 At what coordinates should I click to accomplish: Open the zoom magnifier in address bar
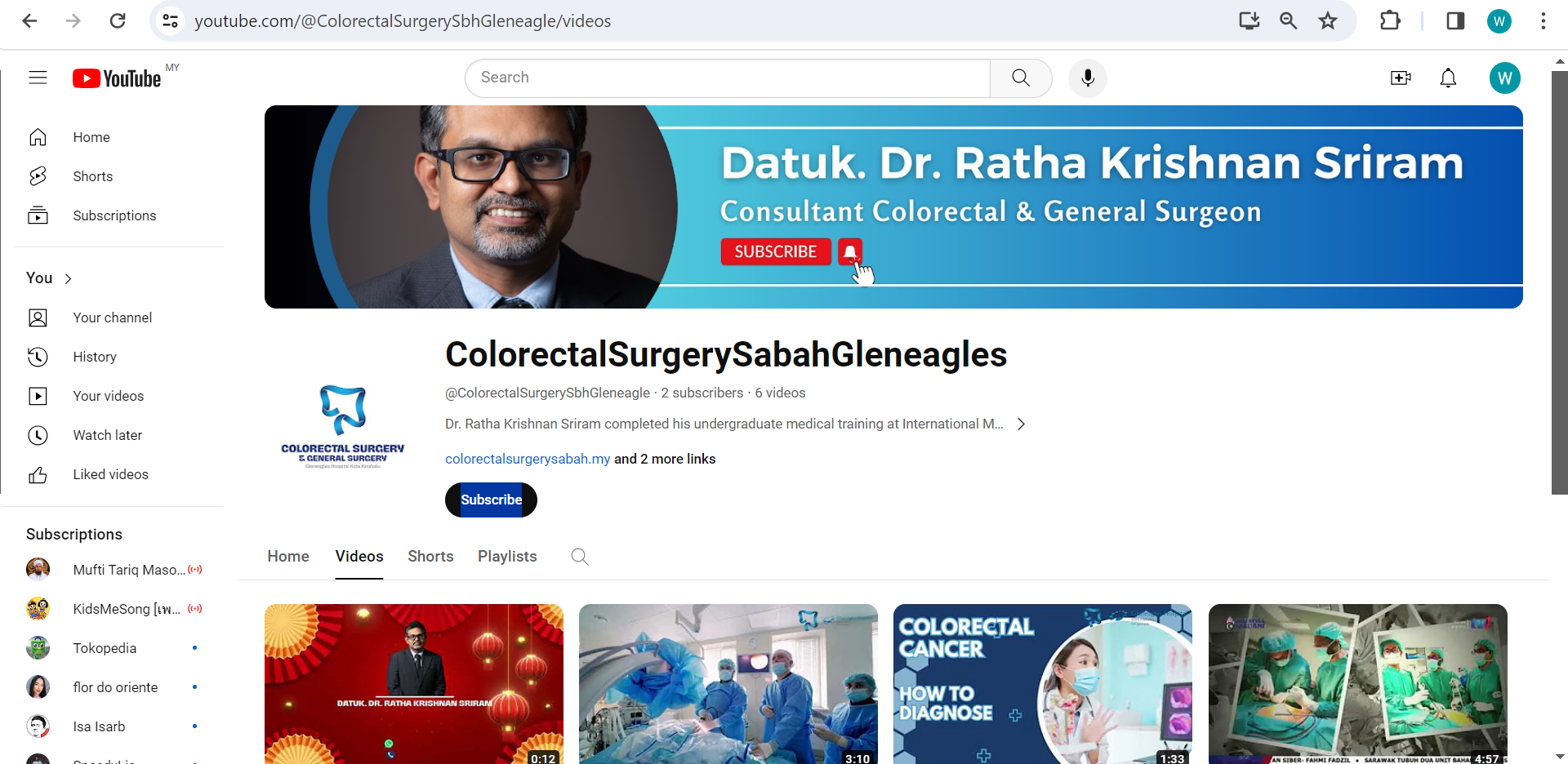[1289, 20]
